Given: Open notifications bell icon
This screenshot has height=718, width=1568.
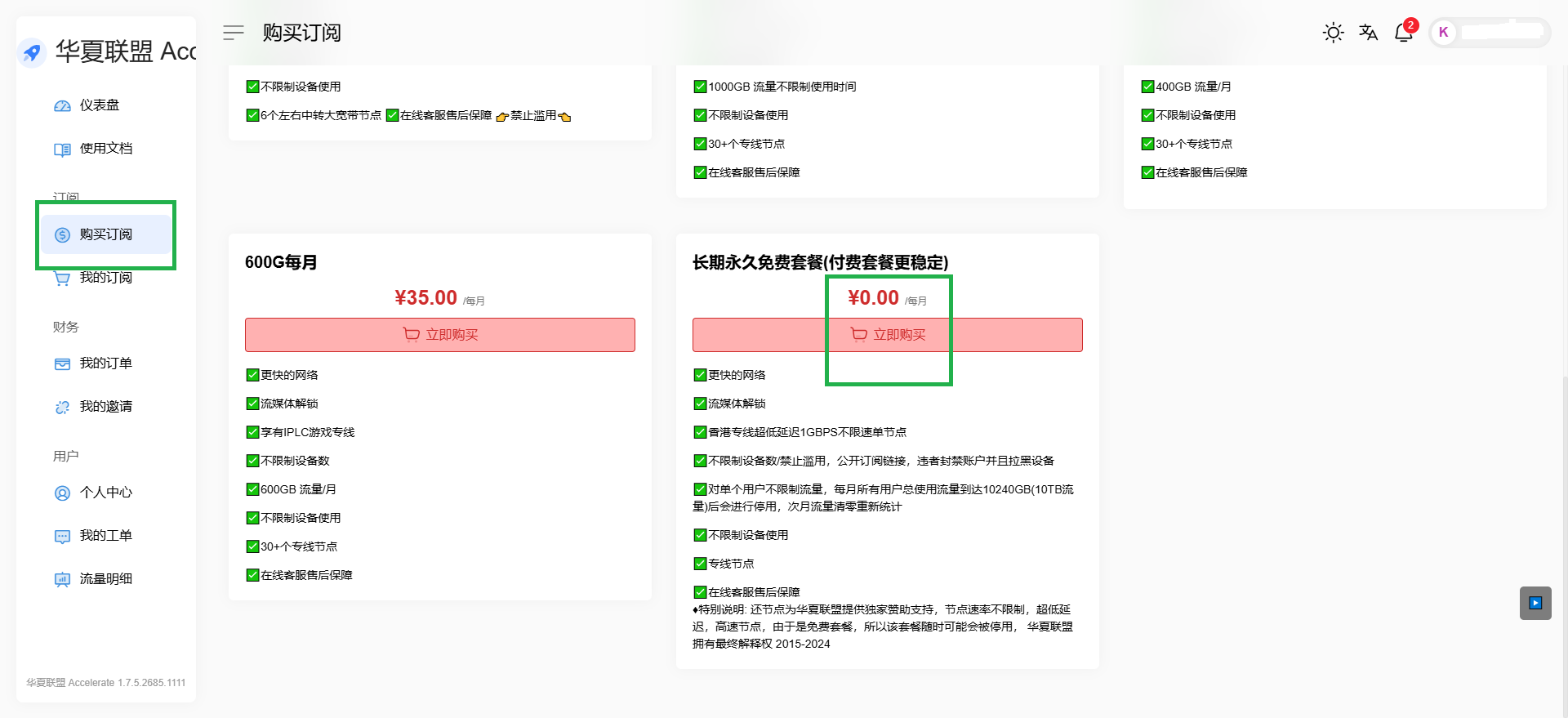Looking at the screenshot, I should click(1404, 33).
